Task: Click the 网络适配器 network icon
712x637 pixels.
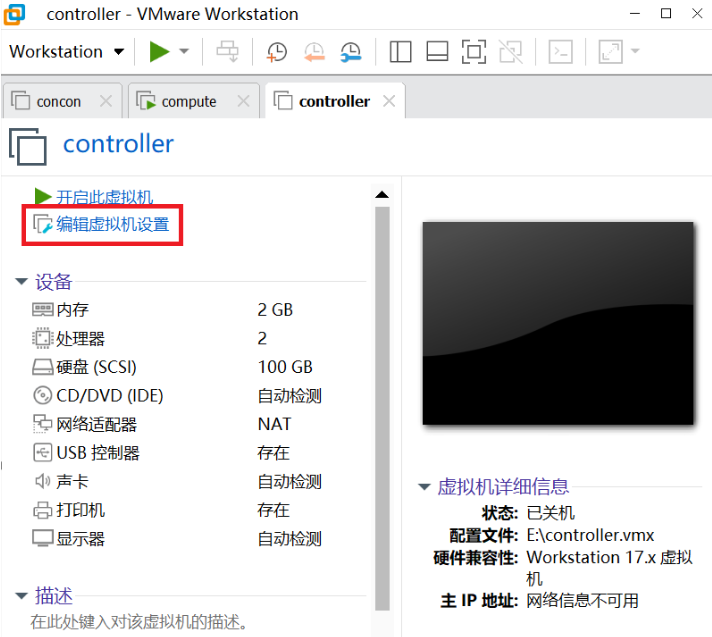Action: (43, 424)
